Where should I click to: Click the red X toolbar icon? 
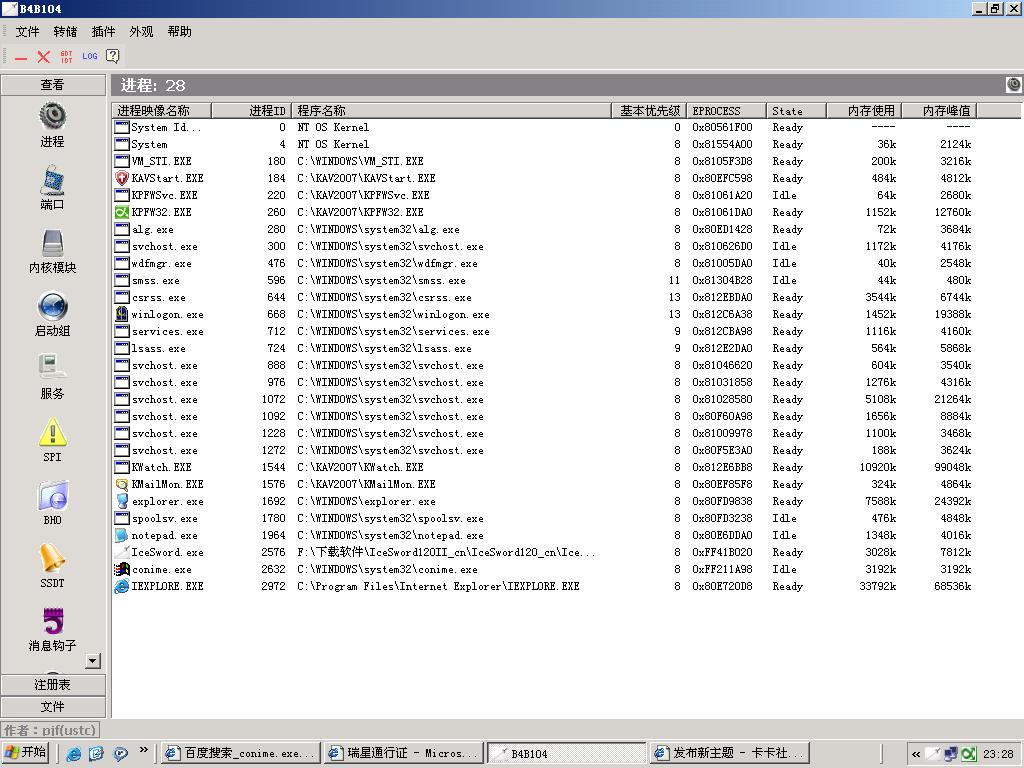(44, 57)
